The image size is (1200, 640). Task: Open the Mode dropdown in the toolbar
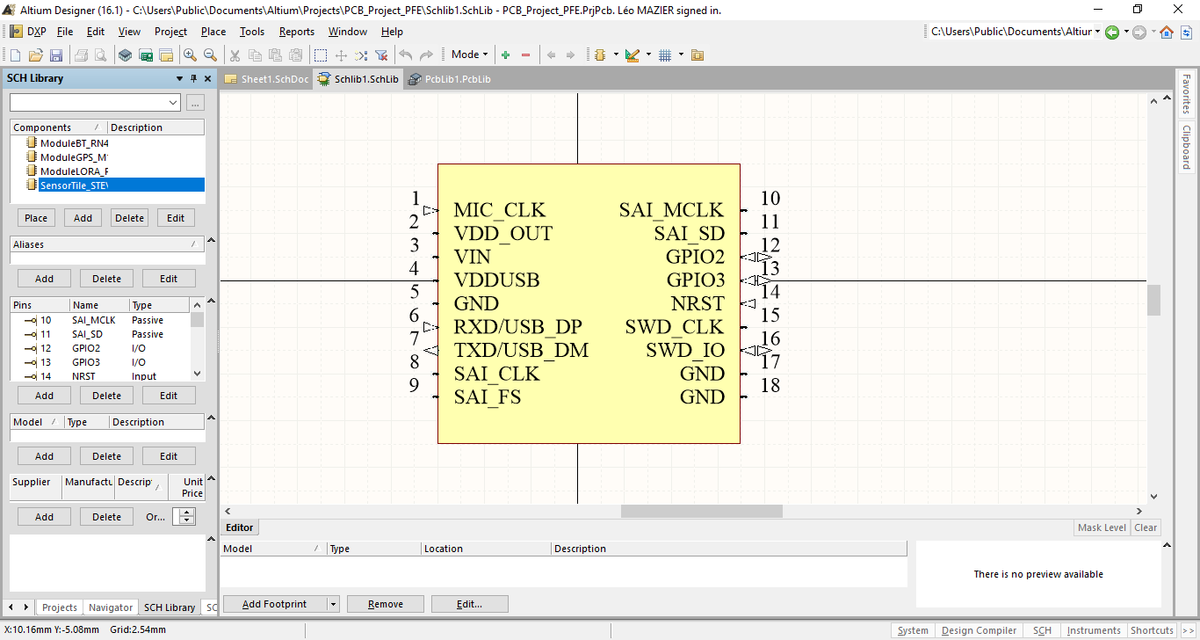point(469,54)
